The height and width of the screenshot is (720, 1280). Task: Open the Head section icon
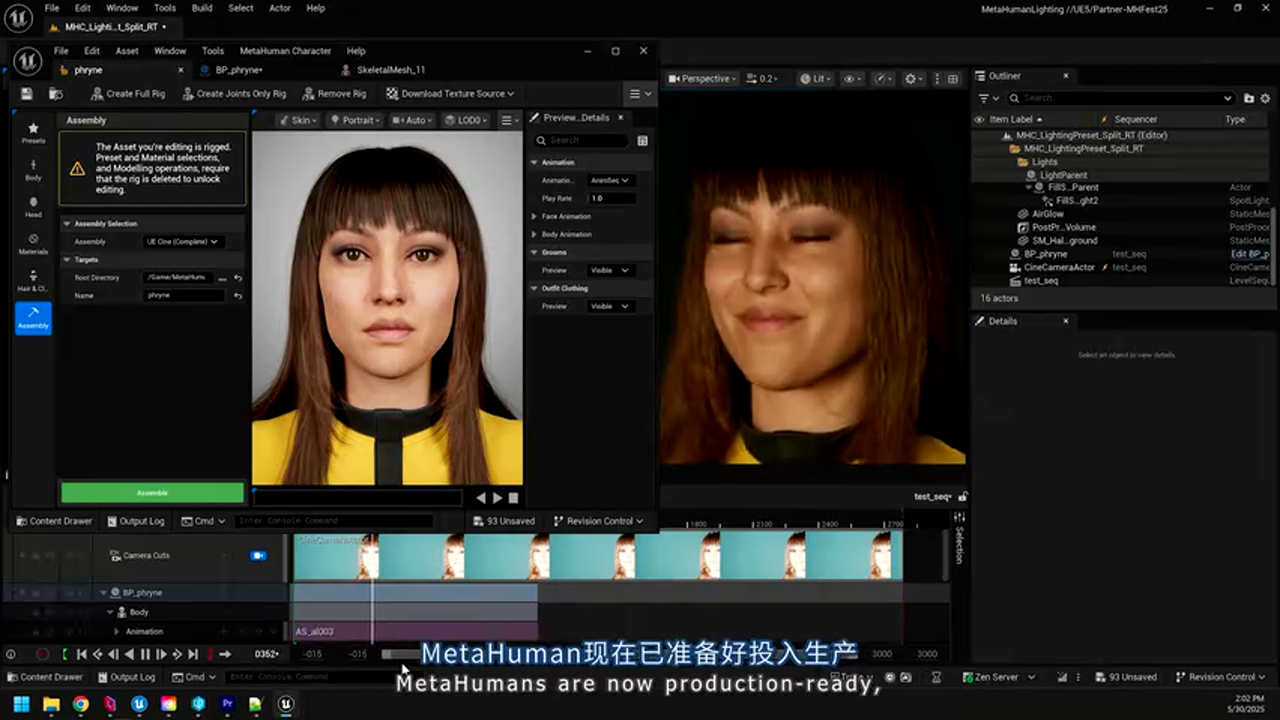(x=33, y=206)
